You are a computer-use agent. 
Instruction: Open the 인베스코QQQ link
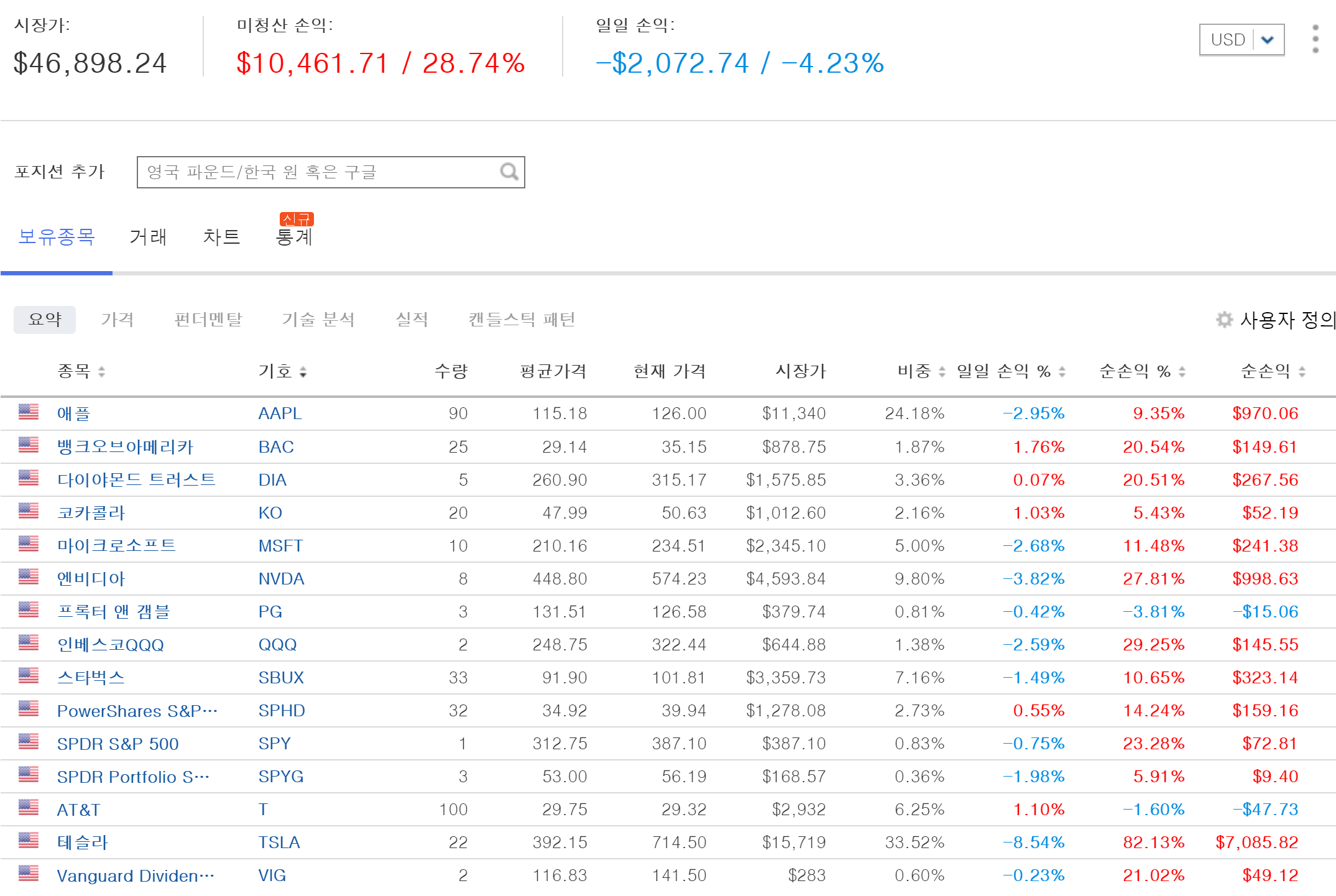point(111,645)
